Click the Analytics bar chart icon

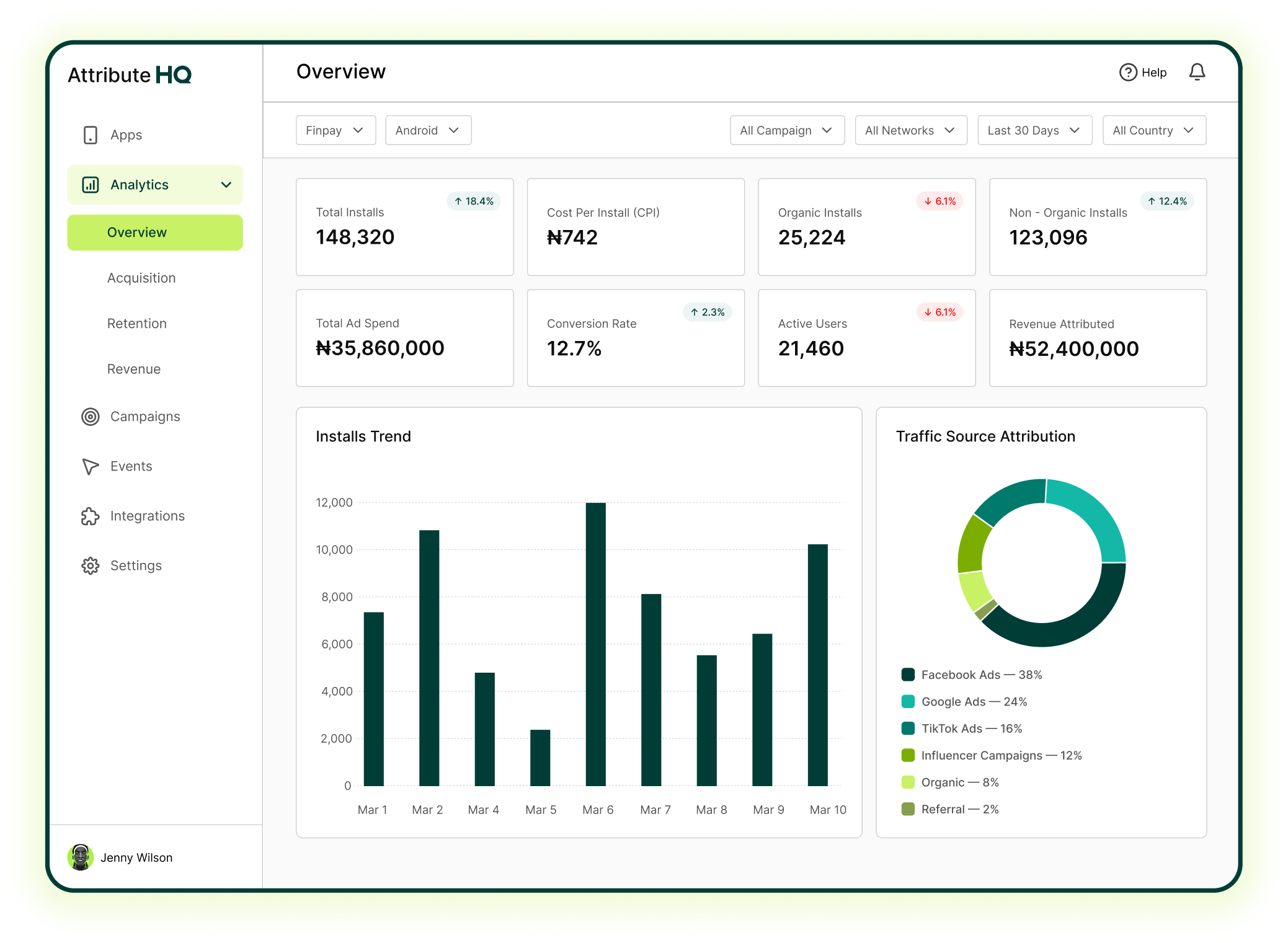click(91, 184)
